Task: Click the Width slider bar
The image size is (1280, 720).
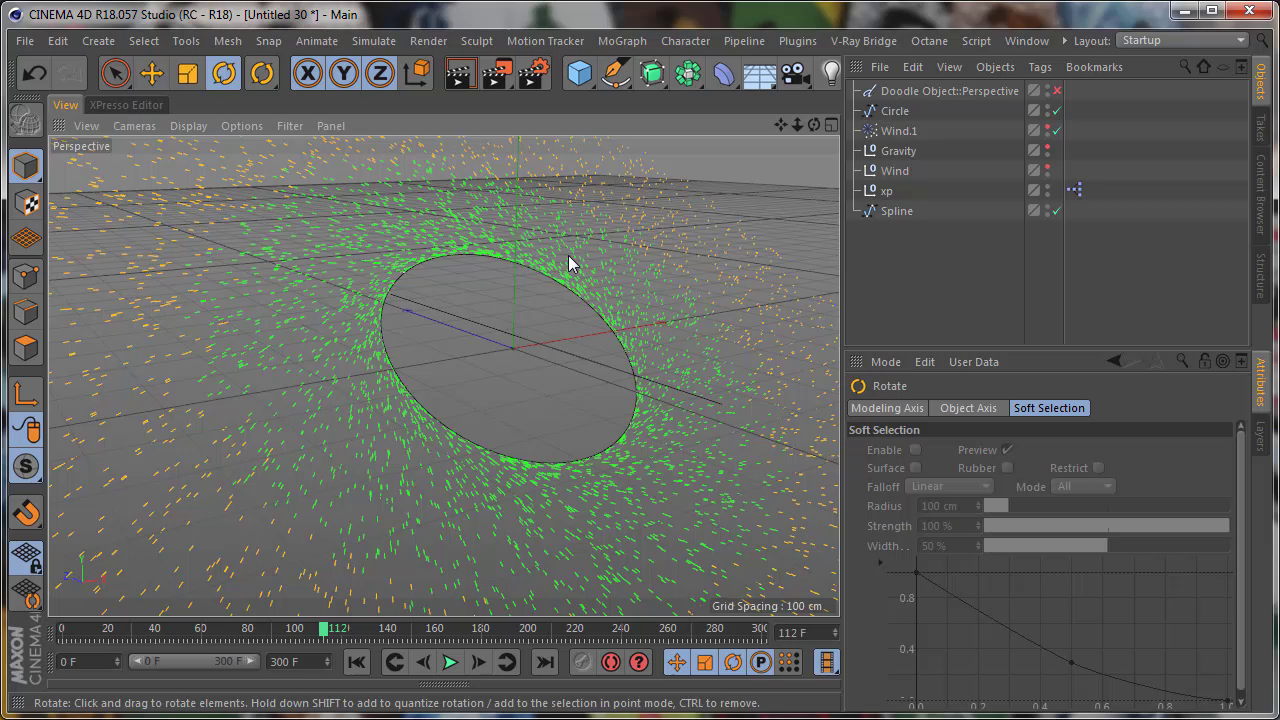Action: tap(1106, 545)
